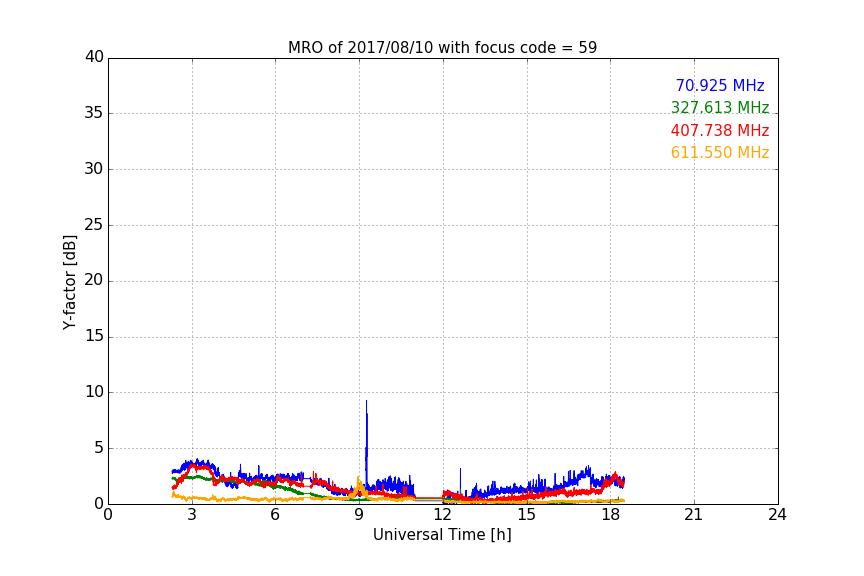864x576 pixels.
Task: Click the y-axis tick label 40
Action: [94, 57]
